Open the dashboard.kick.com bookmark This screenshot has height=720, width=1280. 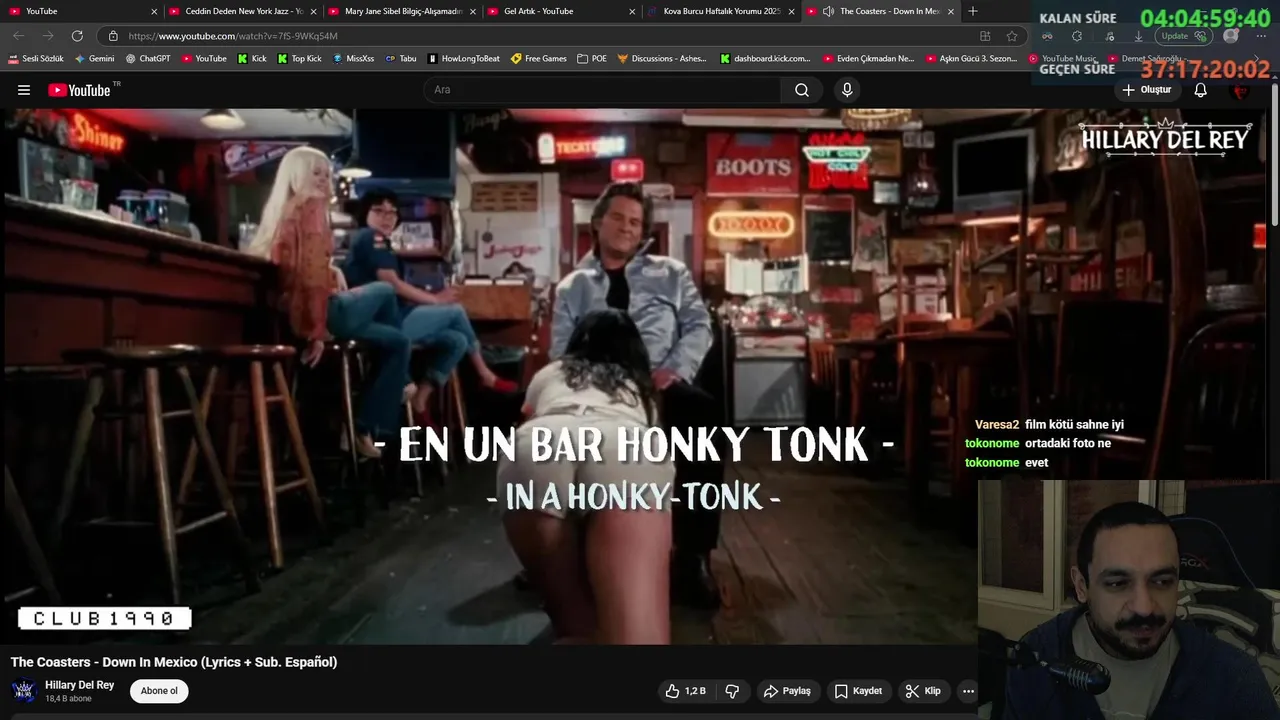pos(766,59)
